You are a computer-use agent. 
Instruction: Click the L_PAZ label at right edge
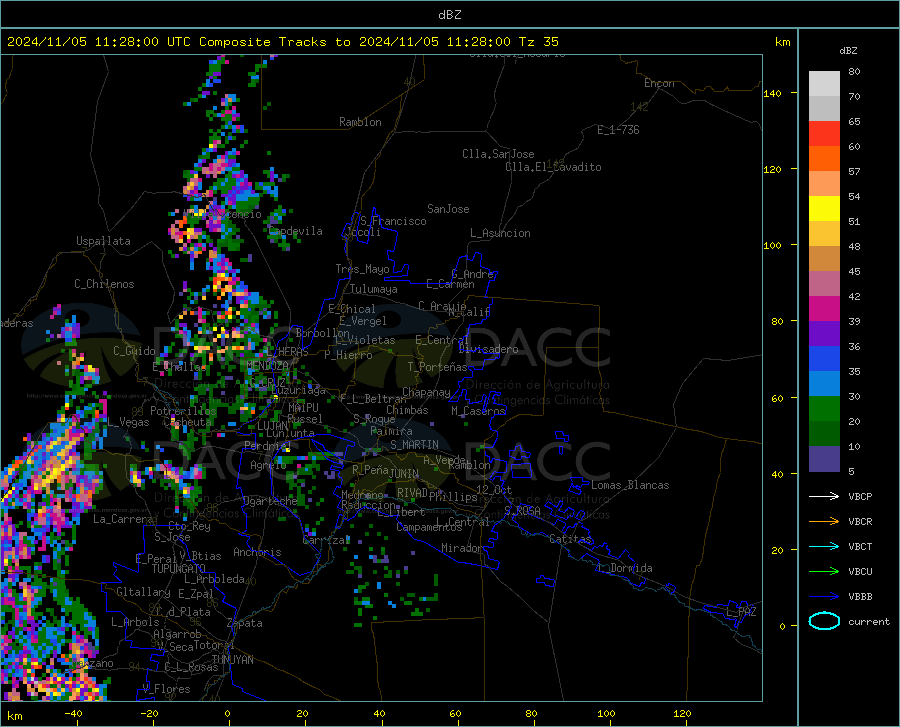click(x=741, y=612)
